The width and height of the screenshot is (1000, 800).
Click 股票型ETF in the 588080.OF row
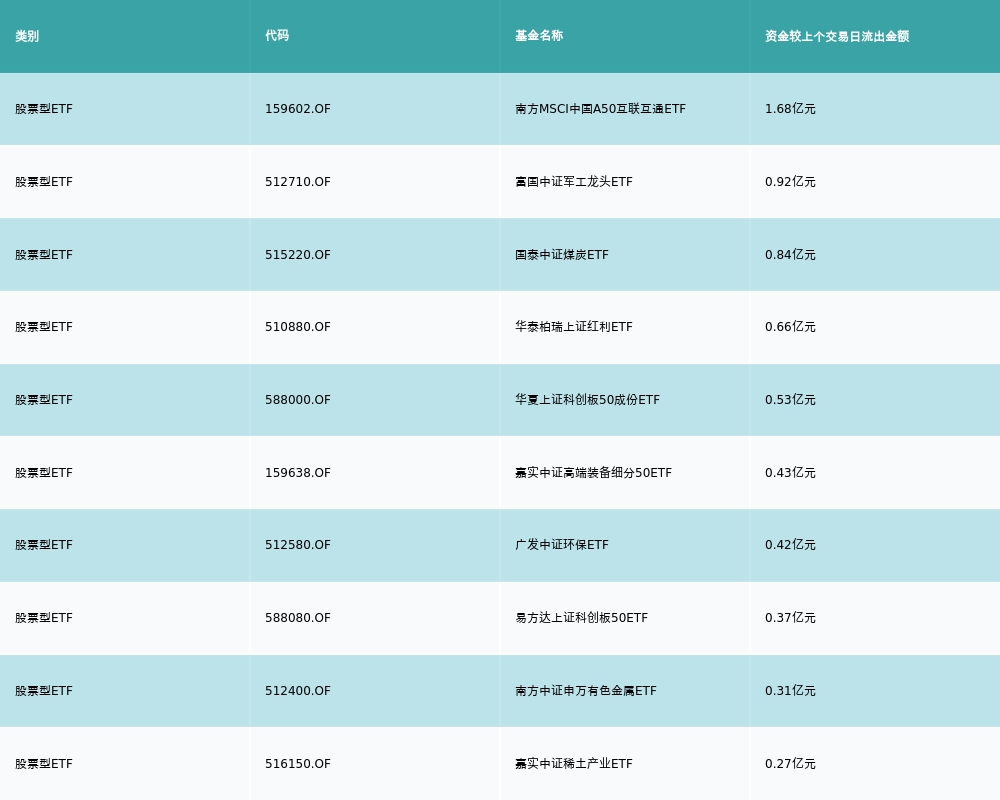coord(44,618)
